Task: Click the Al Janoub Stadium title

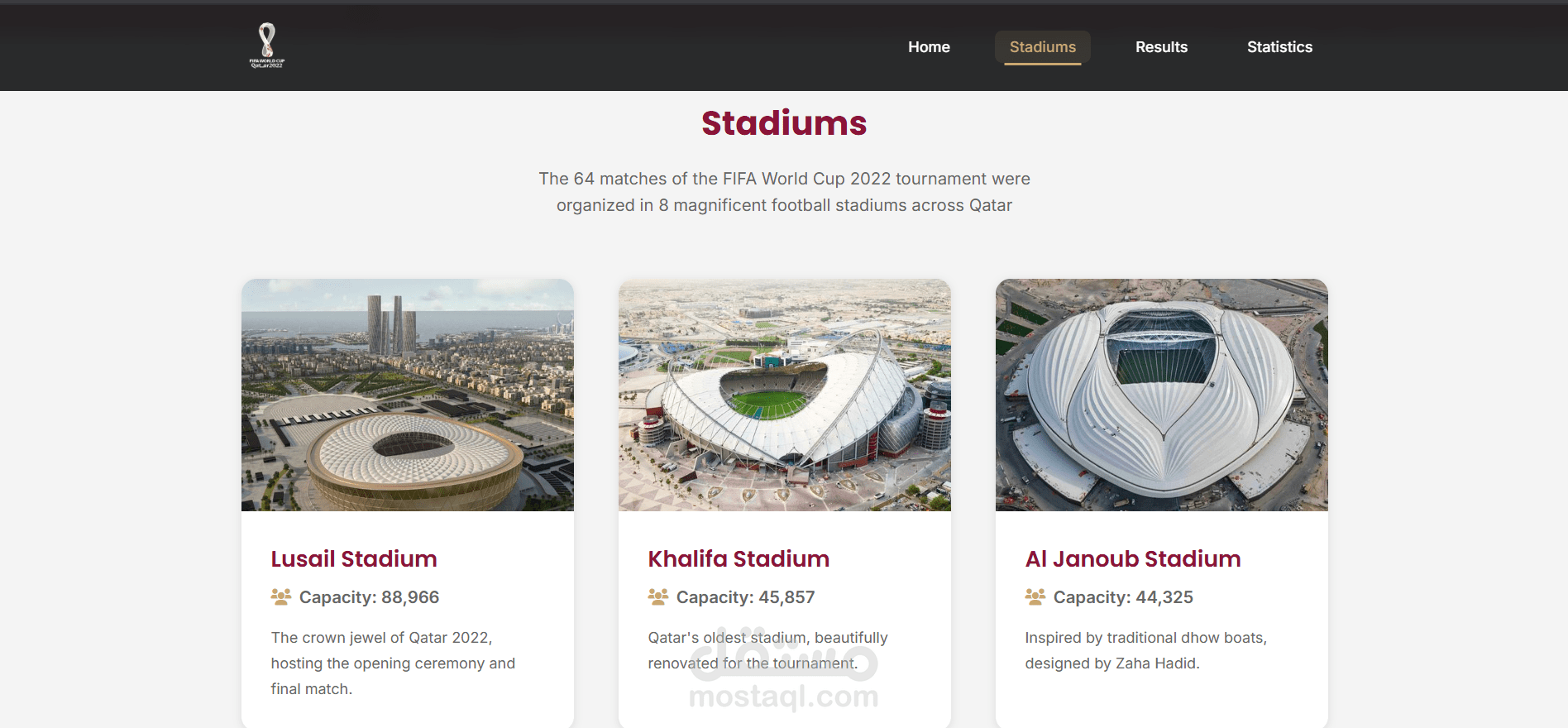Action: [1133, 559]
